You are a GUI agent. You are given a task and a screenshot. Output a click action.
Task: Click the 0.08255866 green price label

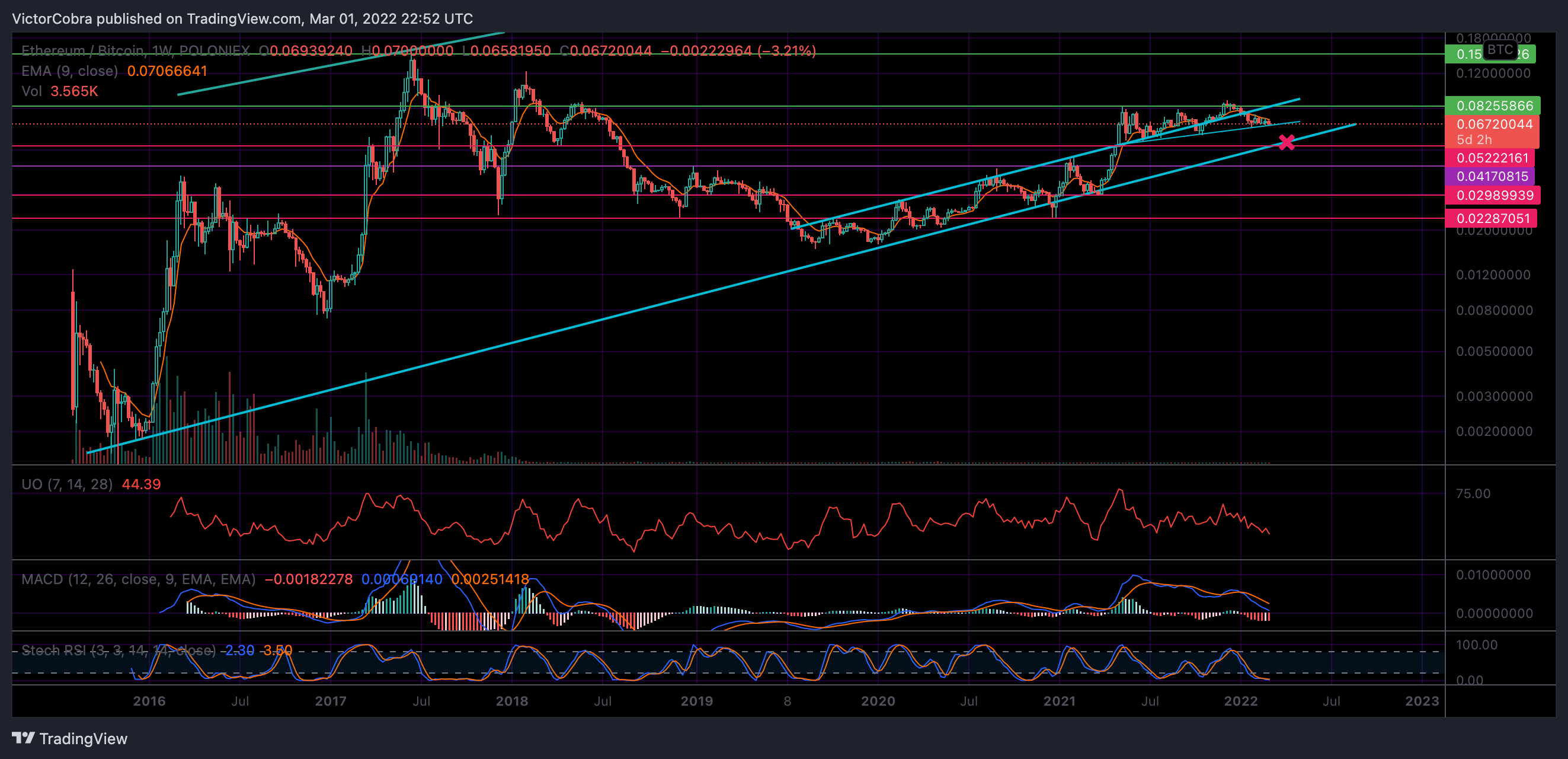pos(1493,106)
